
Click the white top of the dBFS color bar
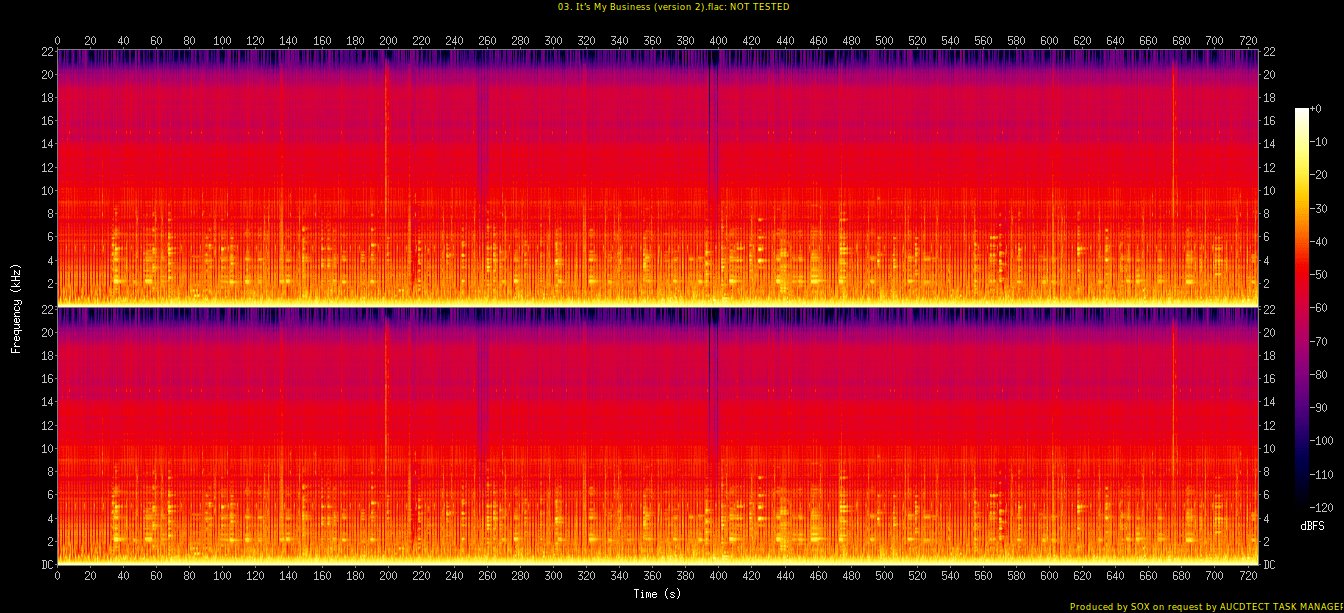(x=1301, y=111)
